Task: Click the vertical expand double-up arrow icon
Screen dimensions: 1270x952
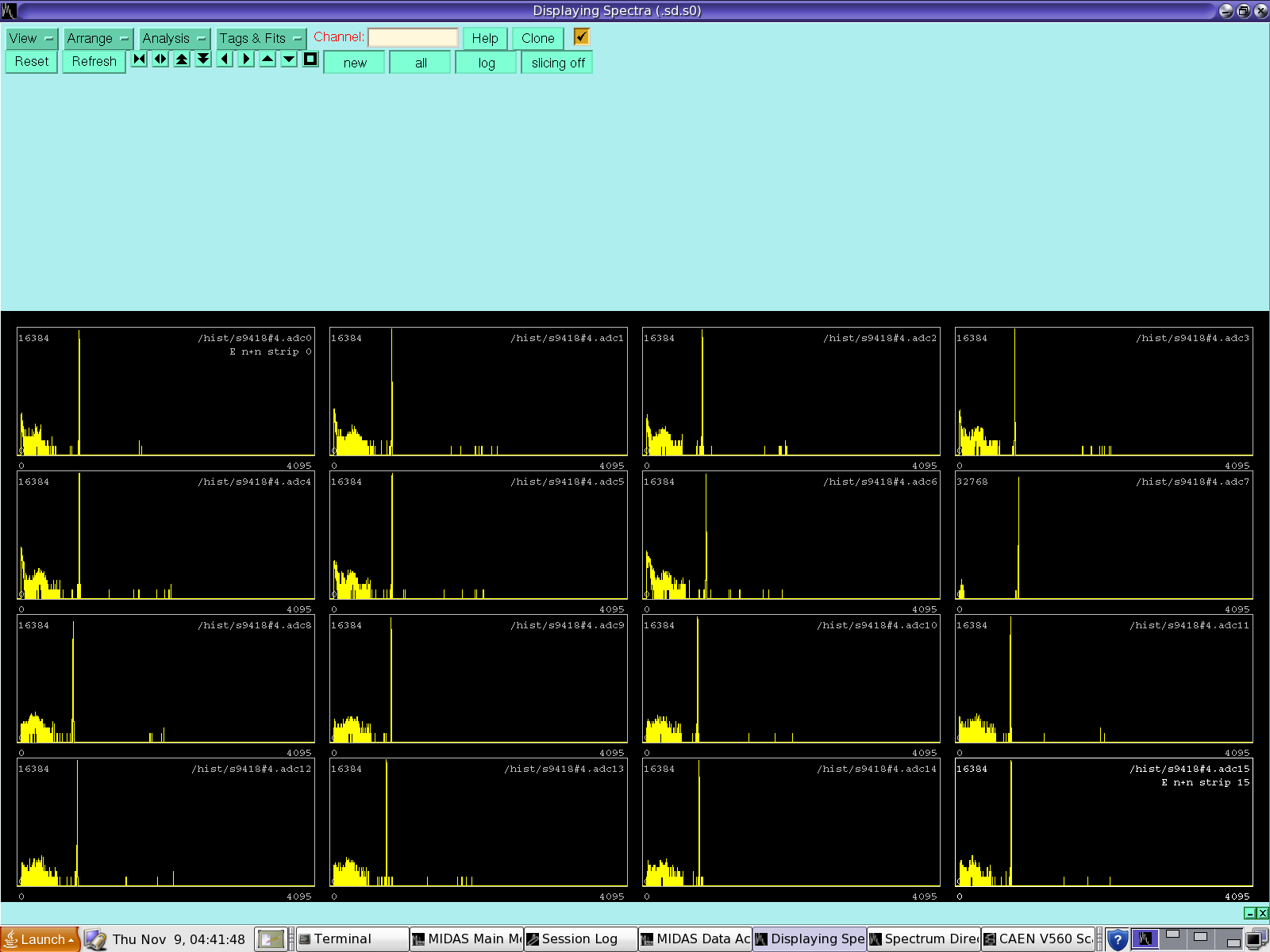Action: click(x=183, y=59)
